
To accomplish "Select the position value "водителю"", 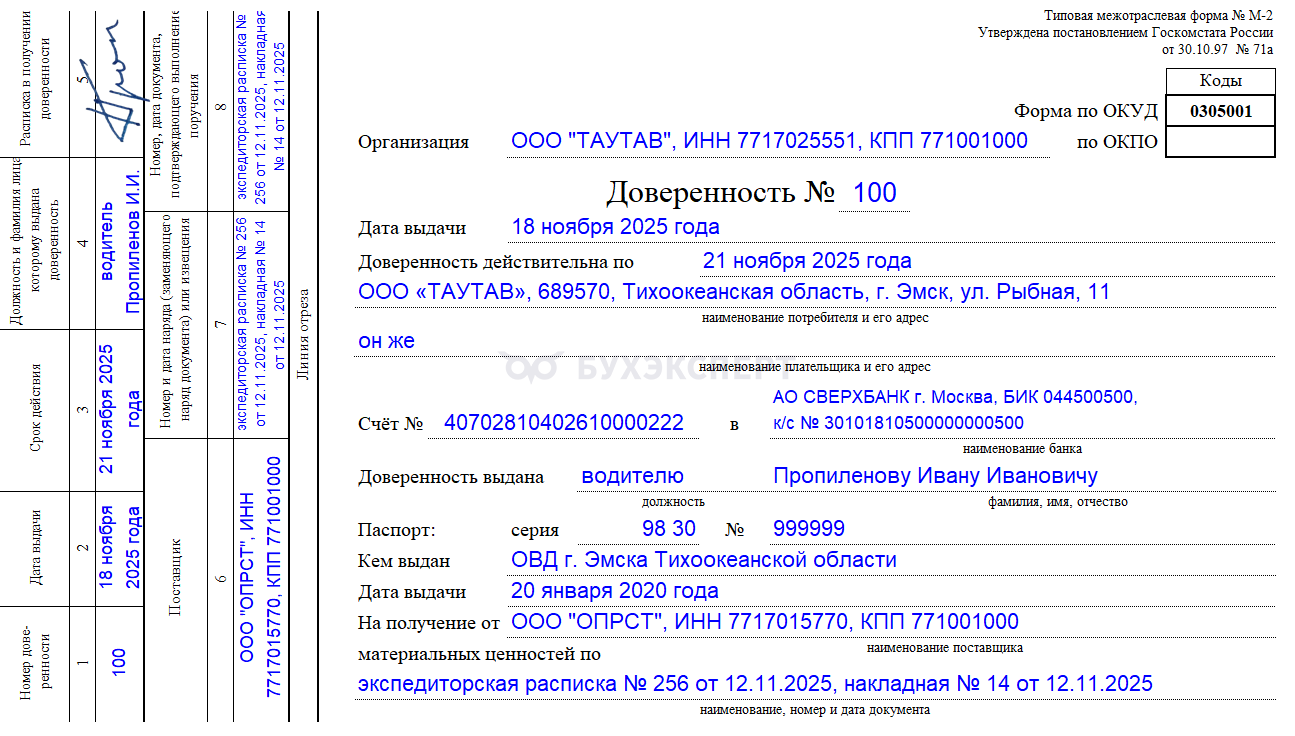I will (633, 476).
